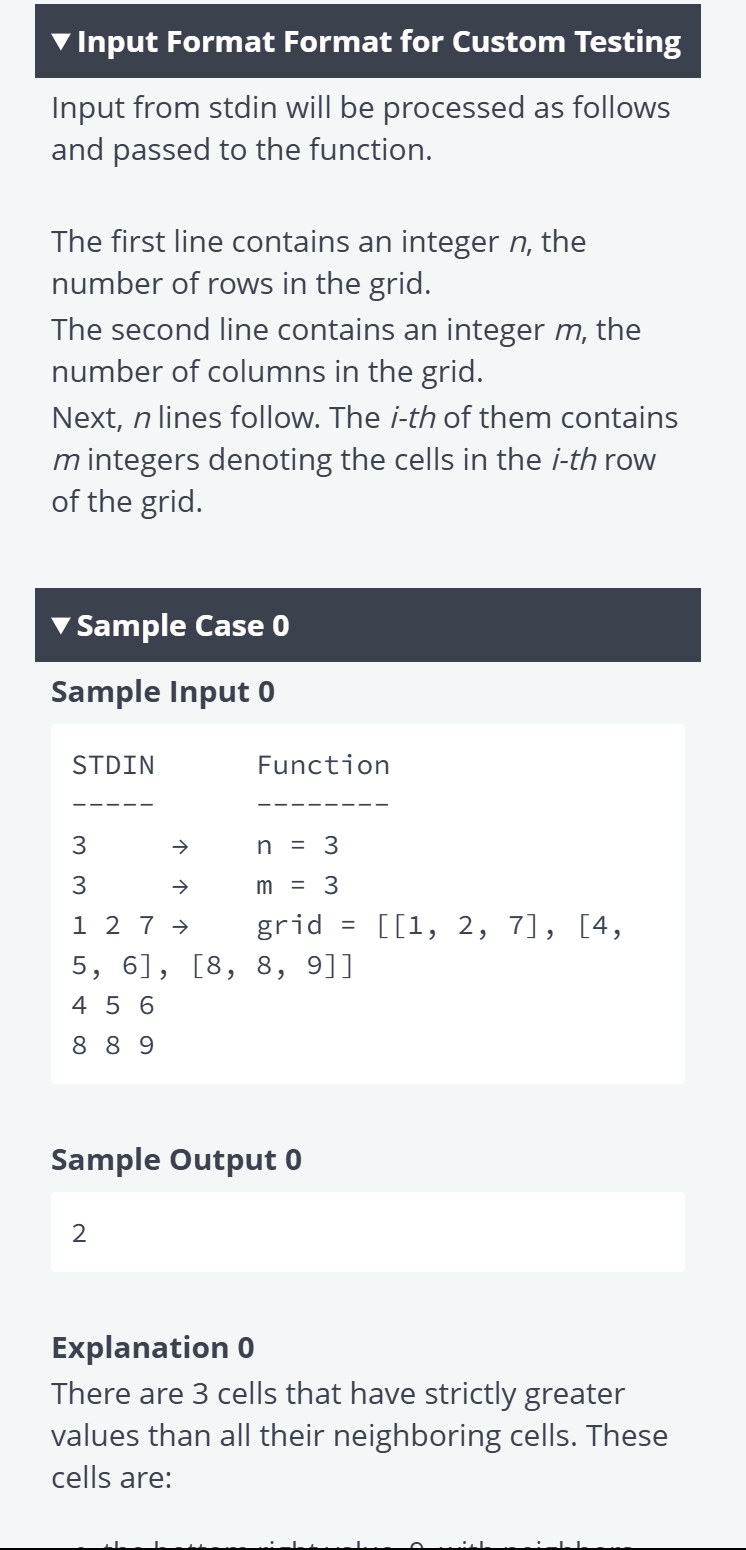The image size is (746, 1550).
Task: Click the arrow after 1 2 7
Action: [x=181, y=926]
